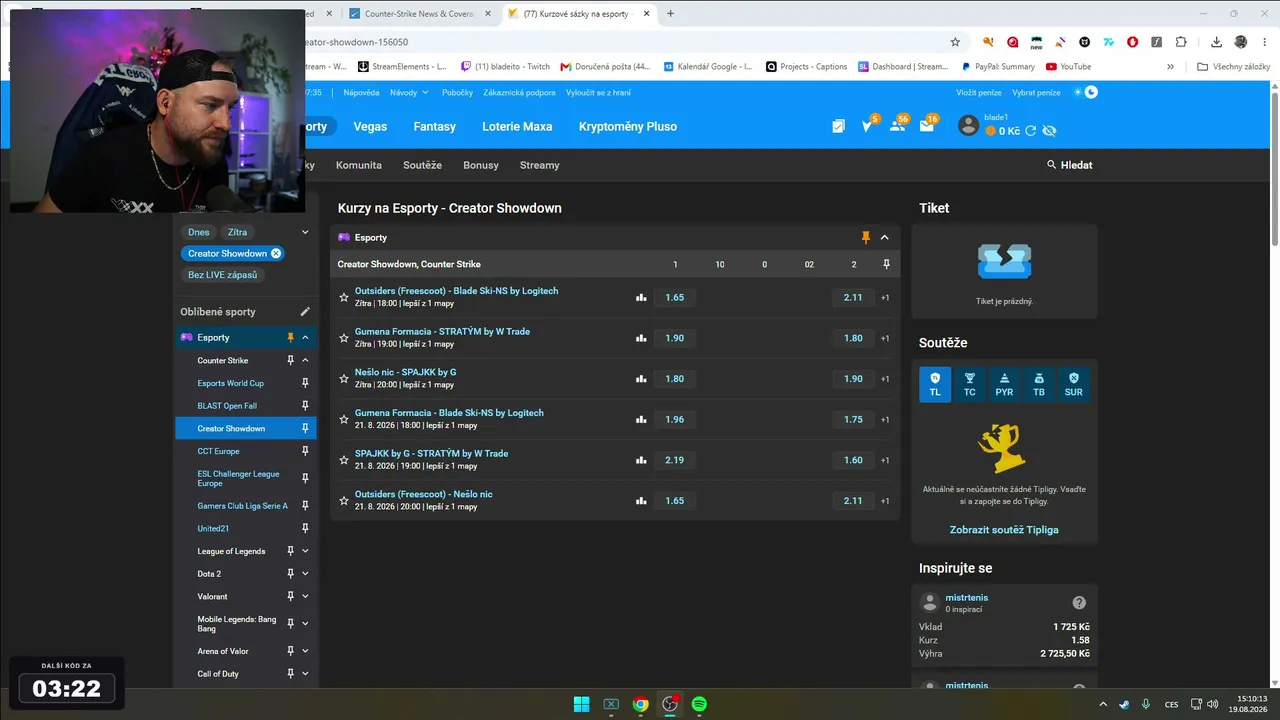Pin CCT Europe in sidebar
The width and height of the screenshot is (1280, 720).
pyautogui.click(x=305, y=451)
